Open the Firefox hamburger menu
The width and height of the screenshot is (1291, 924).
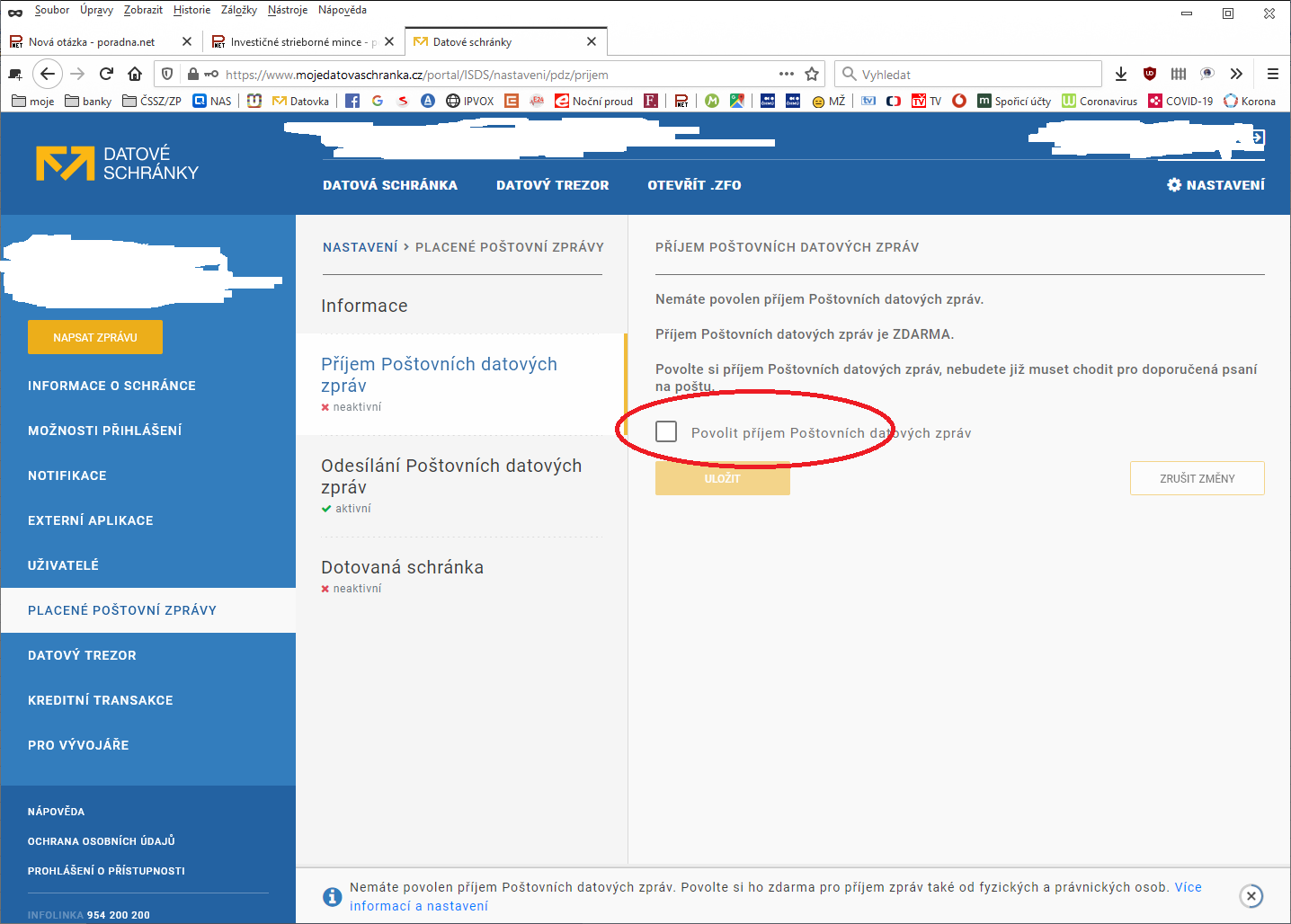[x=1272, y=74]
